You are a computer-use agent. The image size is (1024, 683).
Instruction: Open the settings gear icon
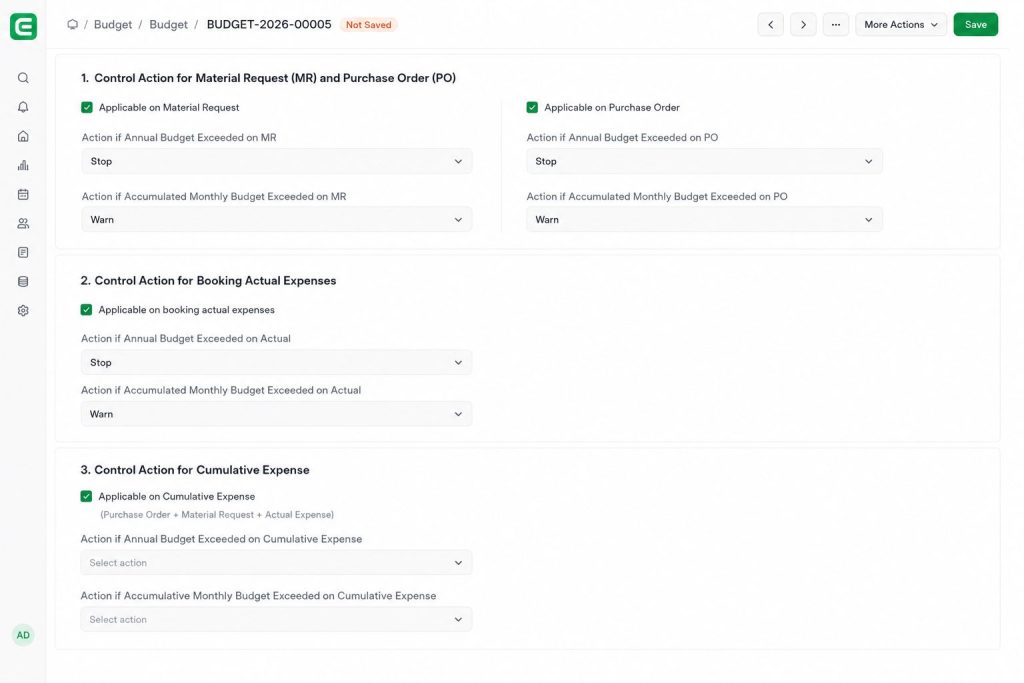[23, 311]
